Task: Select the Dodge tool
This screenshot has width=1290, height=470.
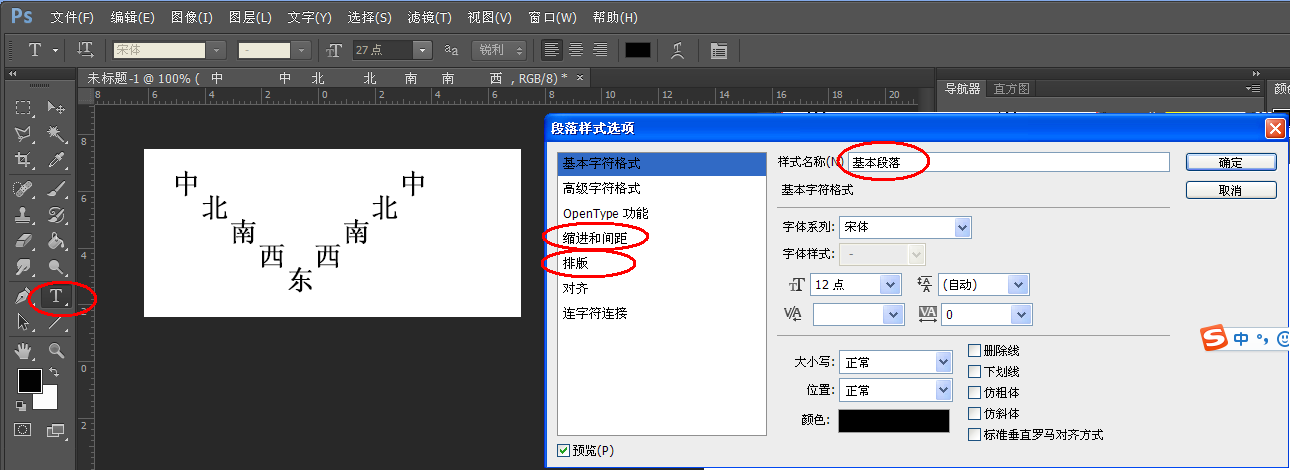Action: pyautogui.click(x=57, y=267)
